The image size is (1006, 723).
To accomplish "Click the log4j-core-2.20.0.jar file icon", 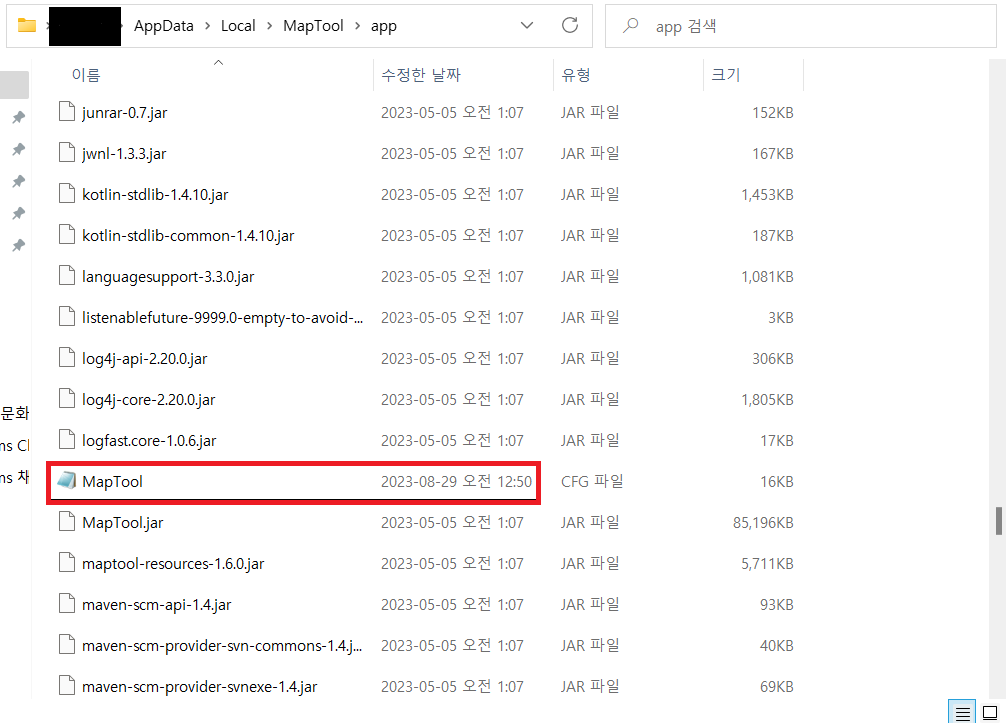I will [67, 399].
